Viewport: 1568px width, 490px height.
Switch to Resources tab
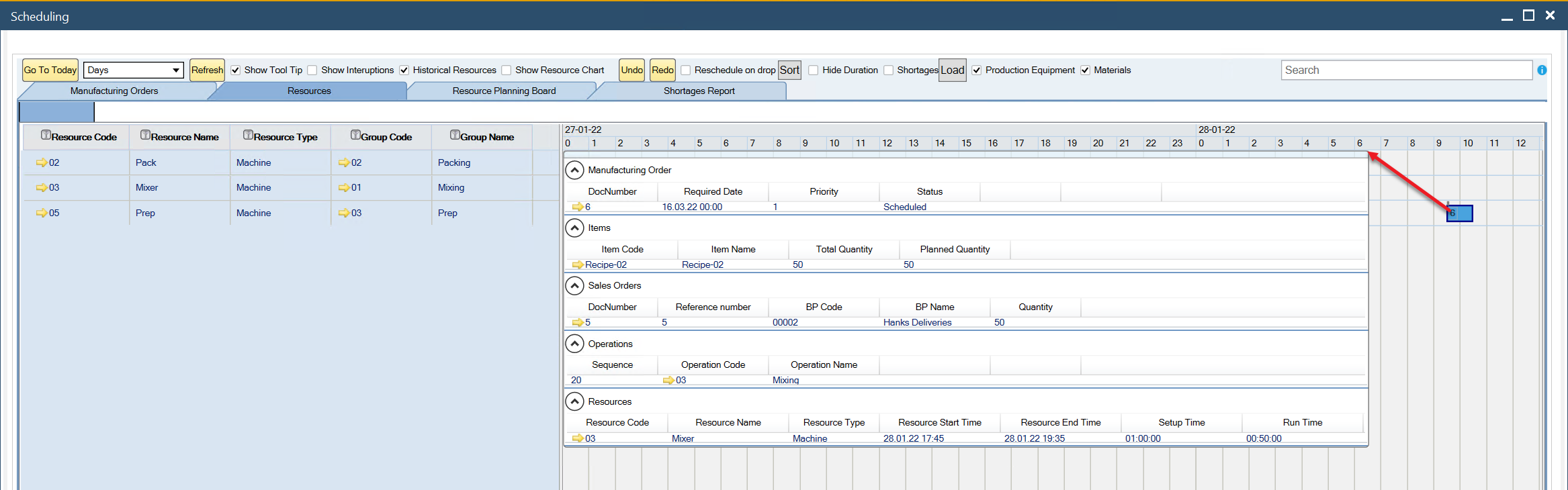(309, 91)
